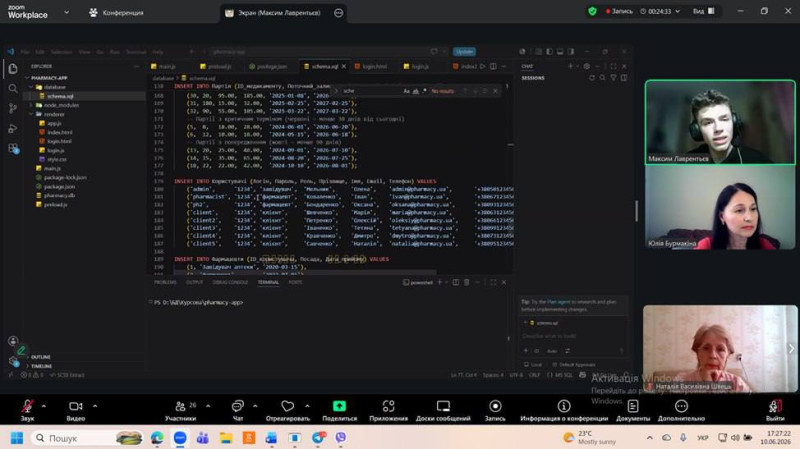Viewport: 800px width, 449px height.
Task: Open Zoom Apps
Action: tap(388, 410)
